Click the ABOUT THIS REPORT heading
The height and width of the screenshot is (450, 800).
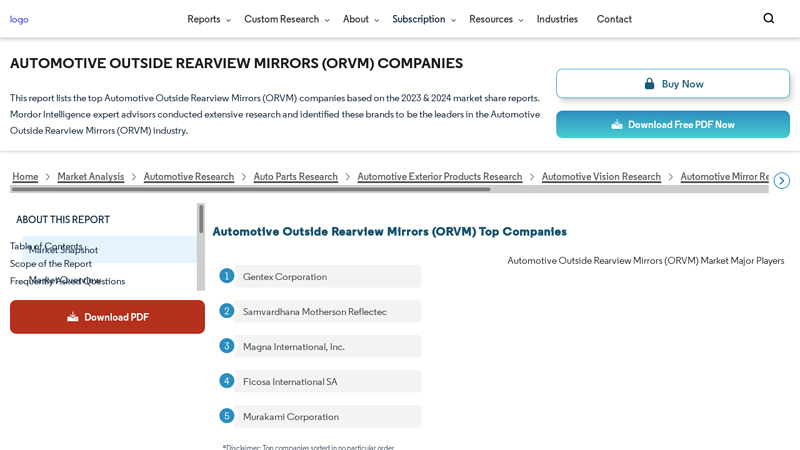pos(63,219)
